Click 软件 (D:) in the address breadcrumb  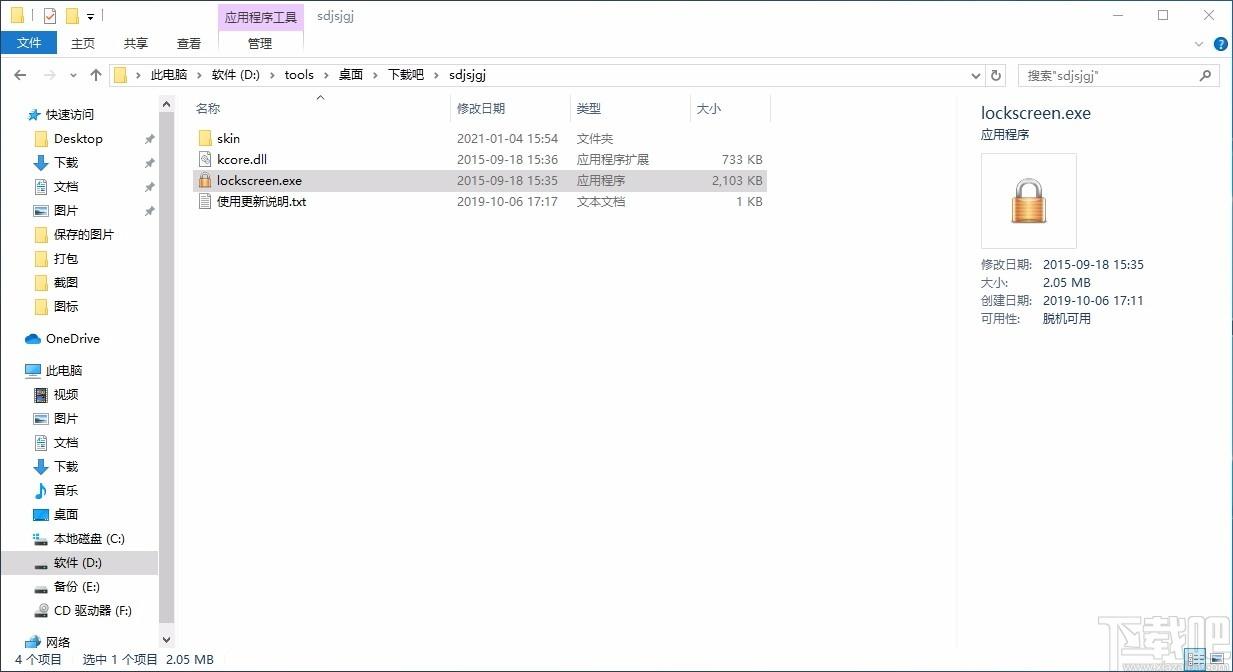(236, 75)
